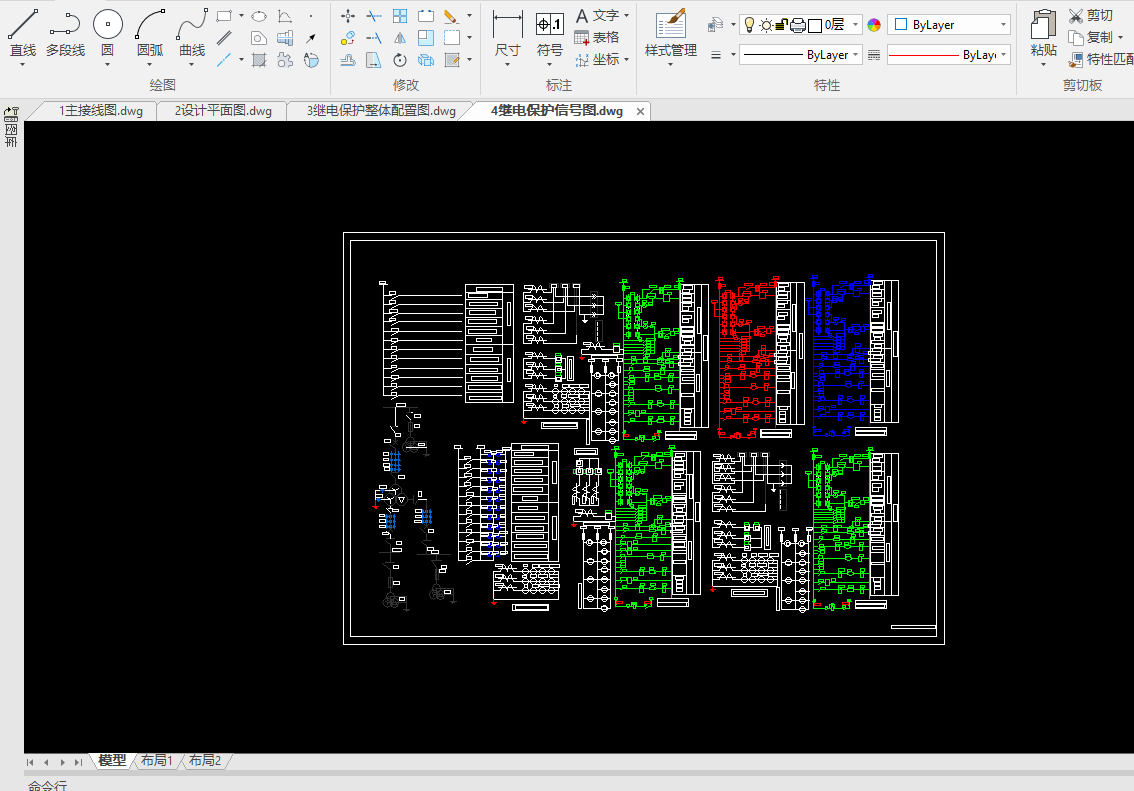Expand the 坐标 dropdown arrow
Image resolution: width=1134 pixels, height=791 pixels.
pyautogui.click(x=626, y=59)
